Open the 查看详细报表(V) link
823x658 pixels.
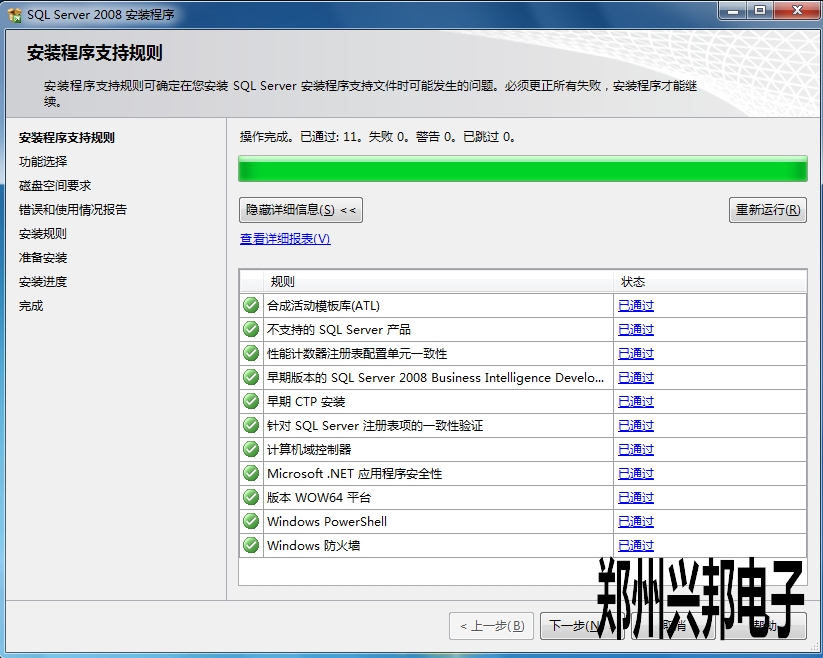coord(285,239)
